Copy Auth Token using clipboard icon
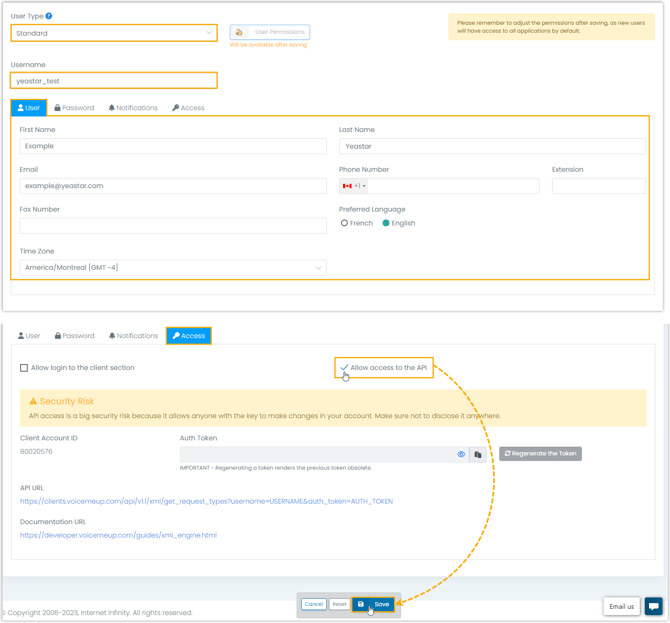The height and width of the screenshot is (623, 670). (x=478, y=454)
